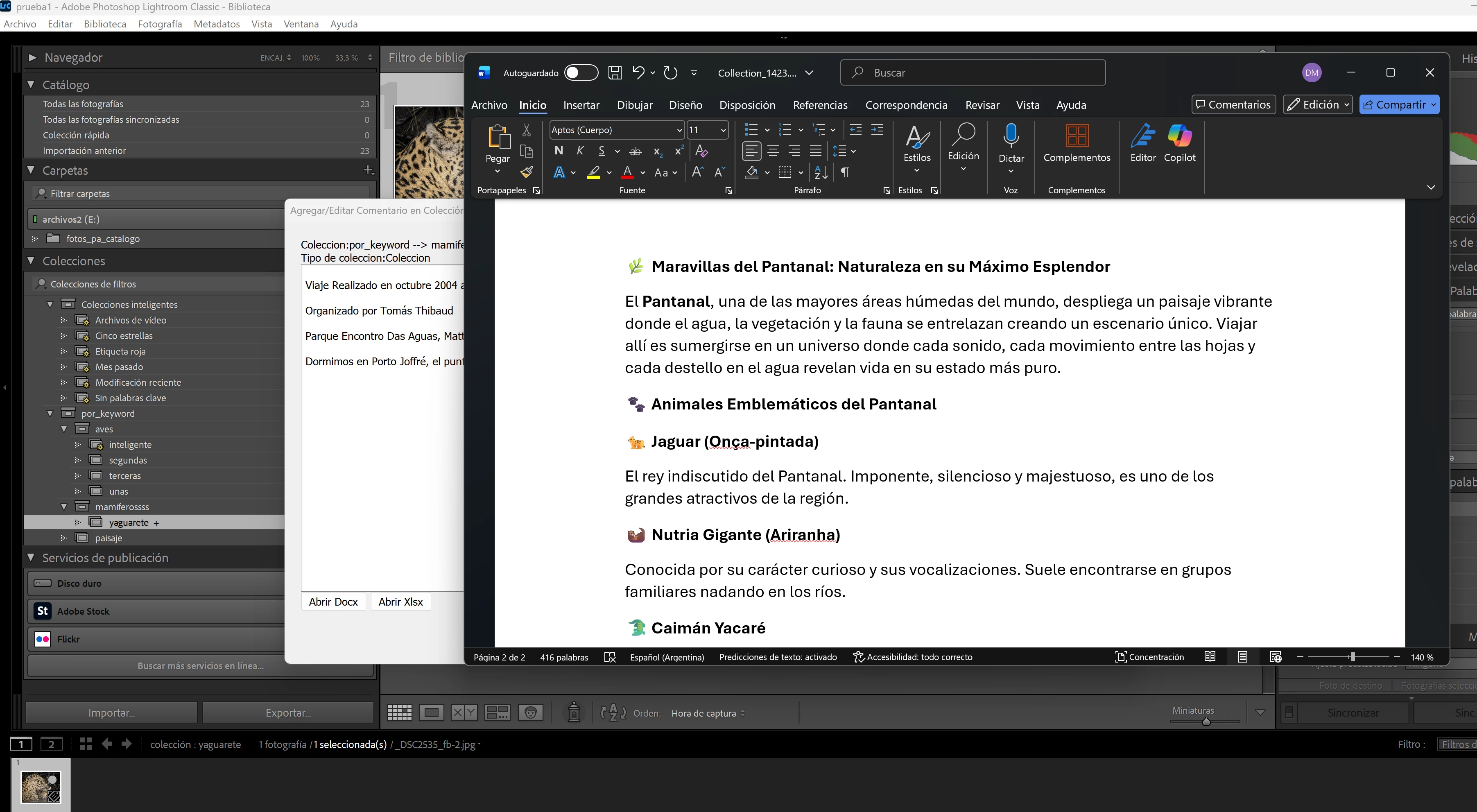Open the Fotografía menu in Lightroom

159,24
